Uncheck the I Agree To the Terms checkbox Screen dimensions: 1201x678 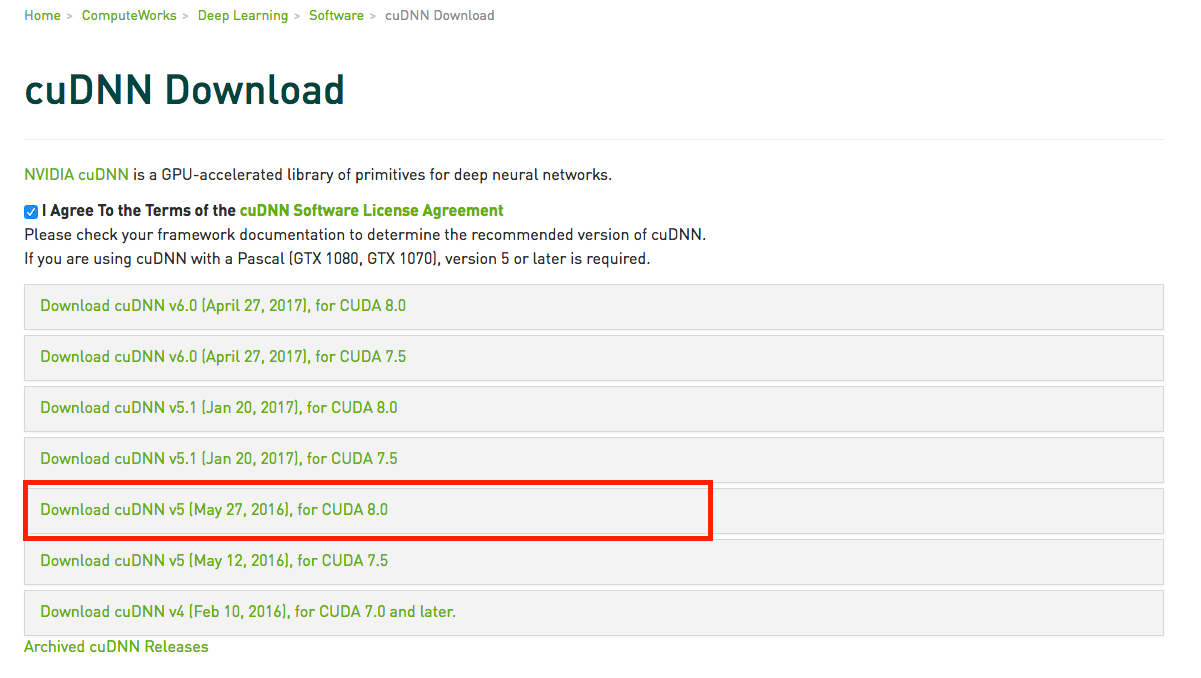click(x=31, y=211)
